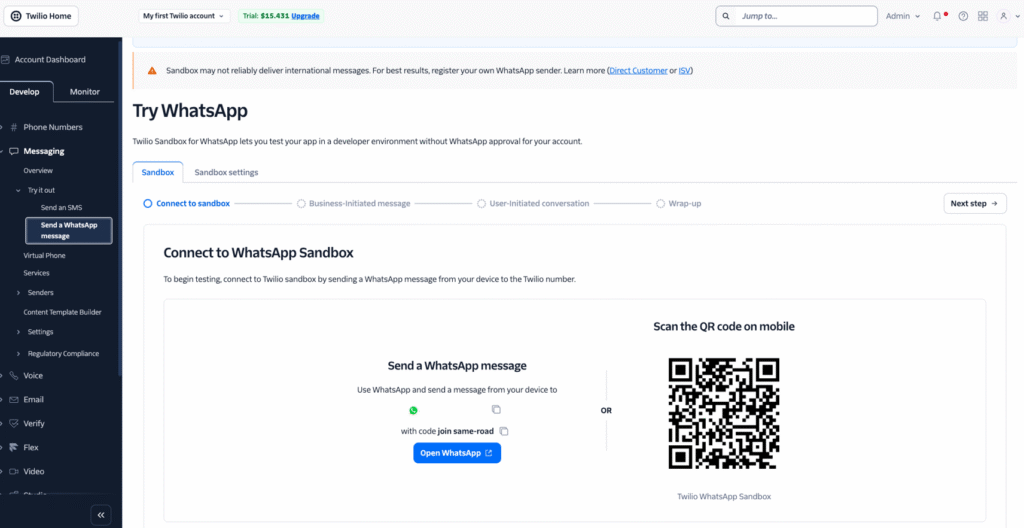Expand the Regulatory Compliance section
The image size is (1024, 528).
coord(18,354)
